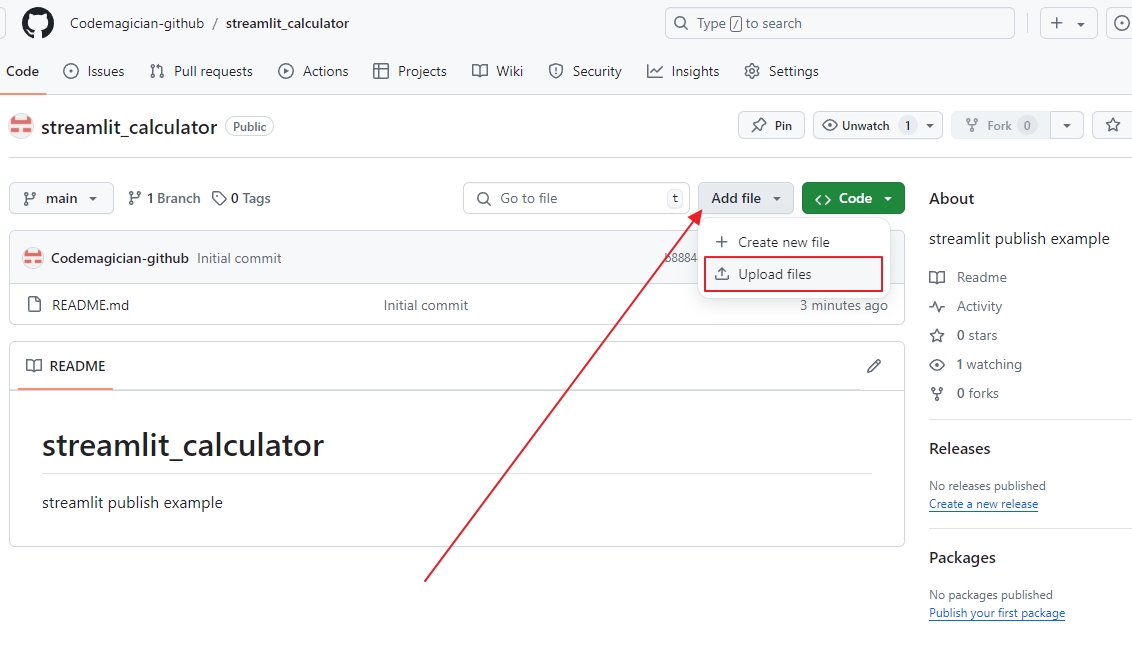Image resolution: width=1132 pixels, height=661 pixels.
Task: Select Upload files menu entry
Action: pos(793,274)
